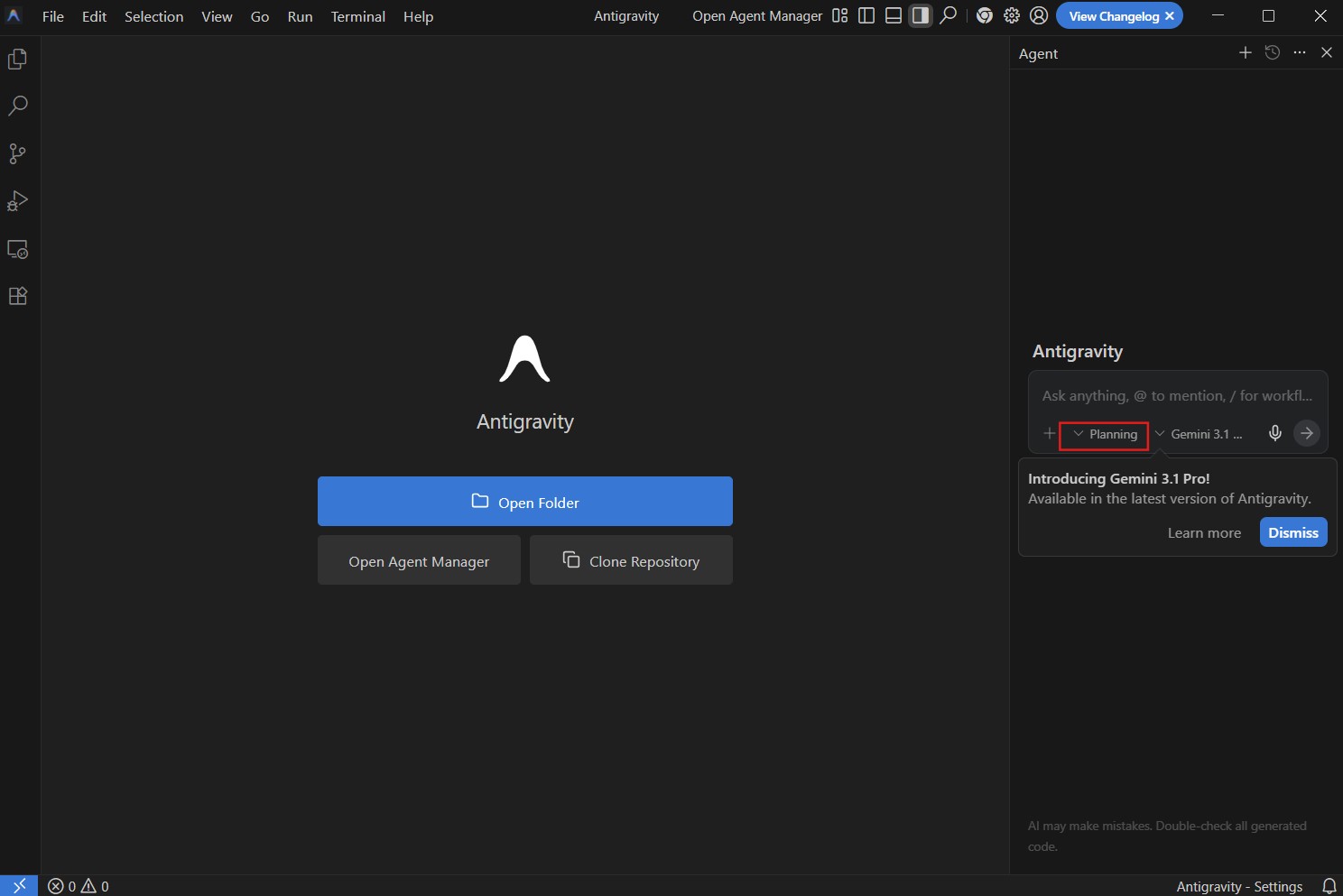Select the Extensions icon
1343x896 pixels.
click(x=17, y=296)
